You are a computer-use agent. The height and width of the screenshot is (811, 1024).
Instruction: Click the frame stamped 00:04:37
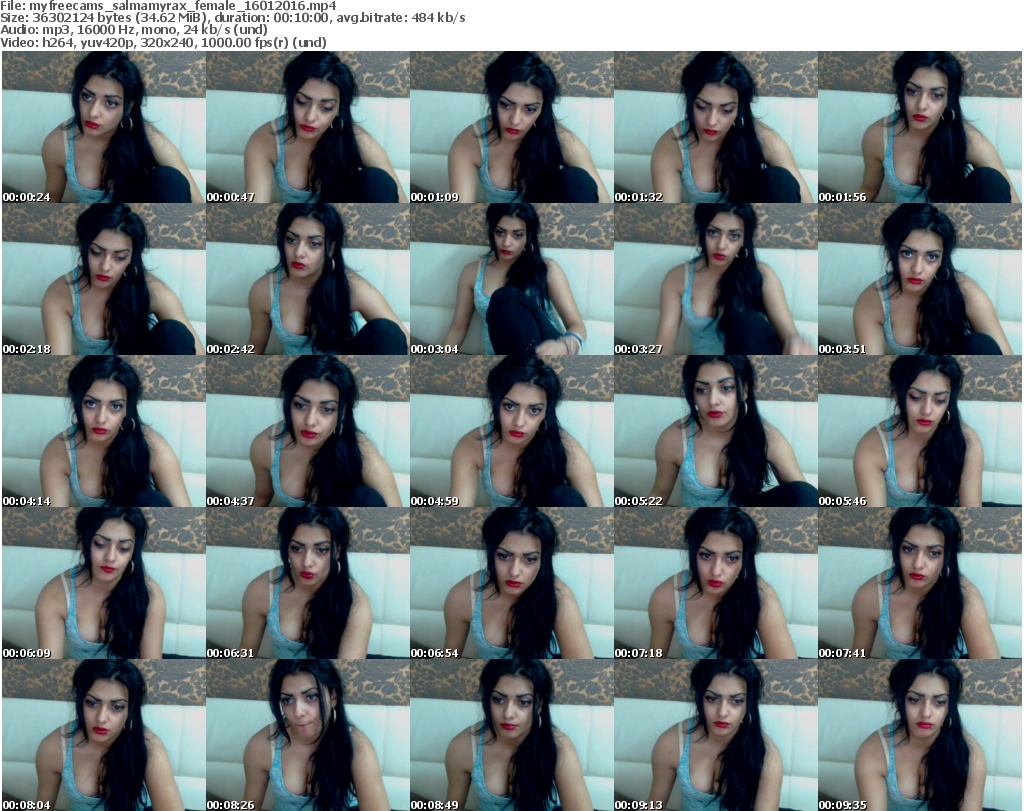coord(308,431)
